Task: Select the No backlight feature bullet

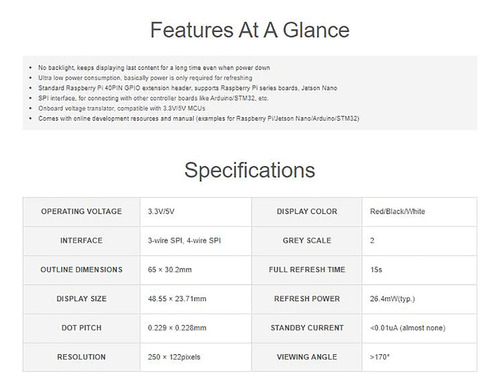Action: tap(154, 68)
